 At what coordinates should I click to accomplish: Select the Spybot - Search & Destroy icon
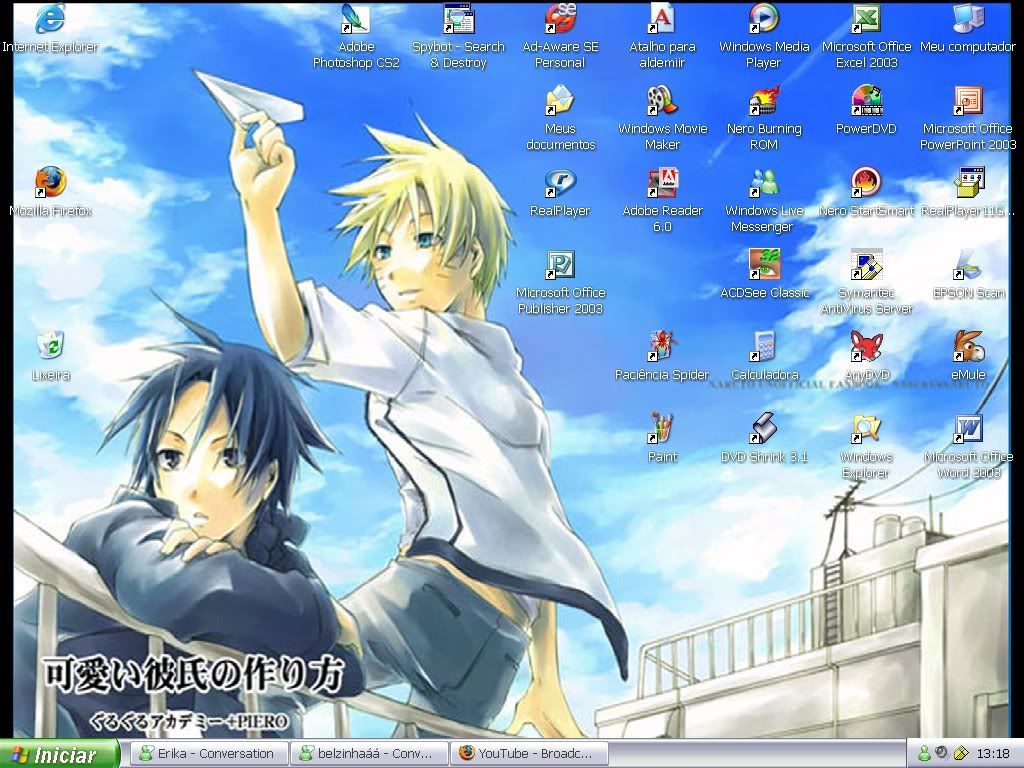point(458,18)
